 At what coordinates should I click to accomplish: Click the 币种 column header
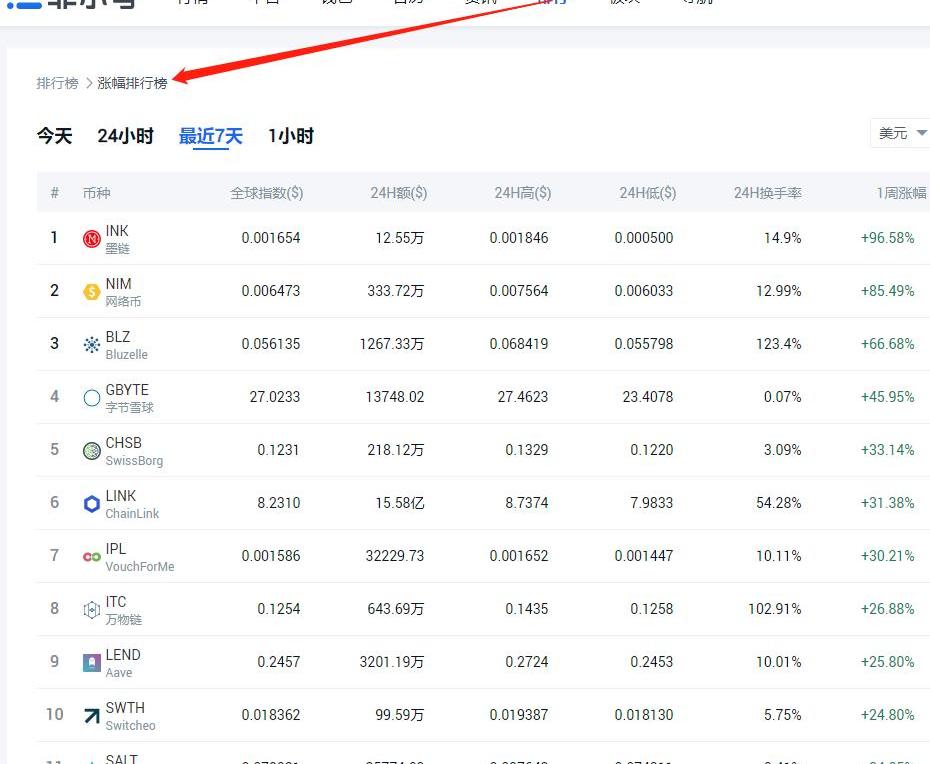[x=97, y=193]
